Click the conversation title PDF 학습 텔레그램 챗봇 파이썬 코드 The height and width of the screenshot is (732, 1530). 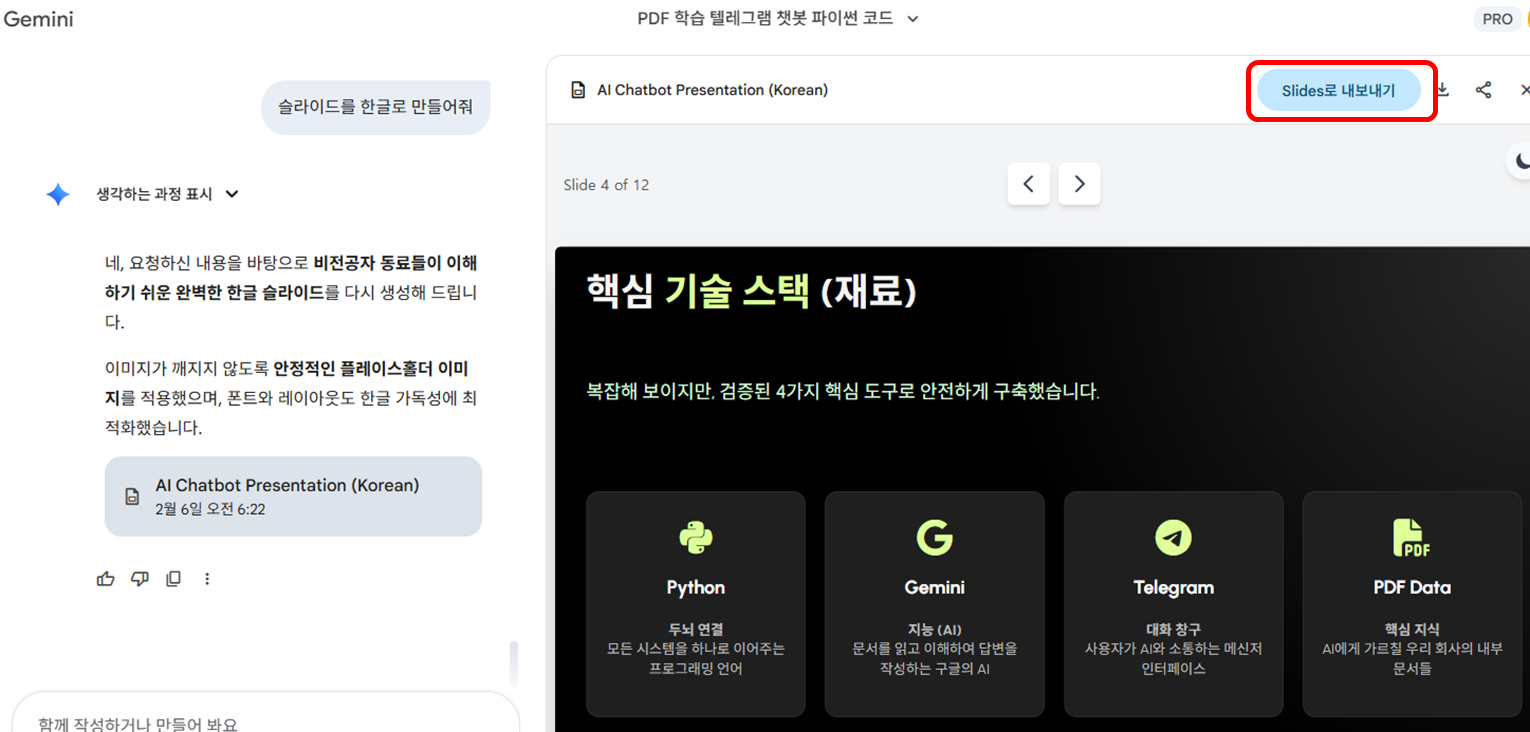[765, 19]
